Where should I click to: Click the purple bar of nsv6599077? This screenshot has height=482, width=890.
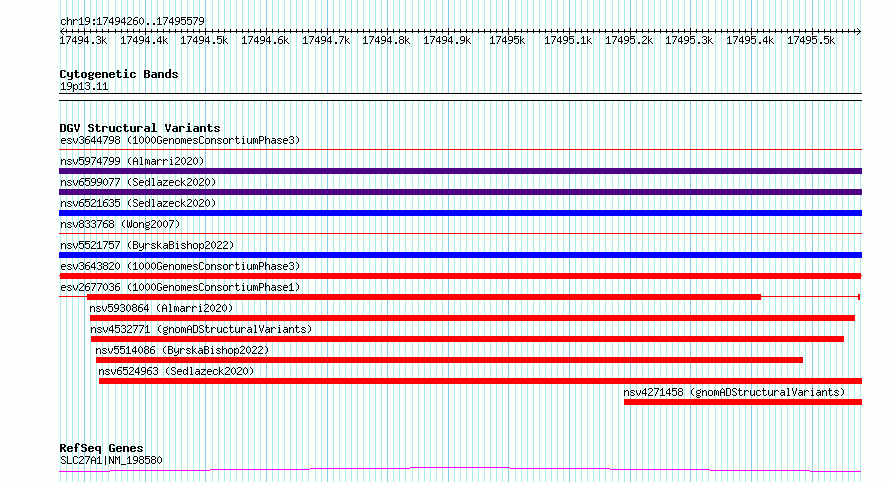pyautogui.click(x=460, y=192)
